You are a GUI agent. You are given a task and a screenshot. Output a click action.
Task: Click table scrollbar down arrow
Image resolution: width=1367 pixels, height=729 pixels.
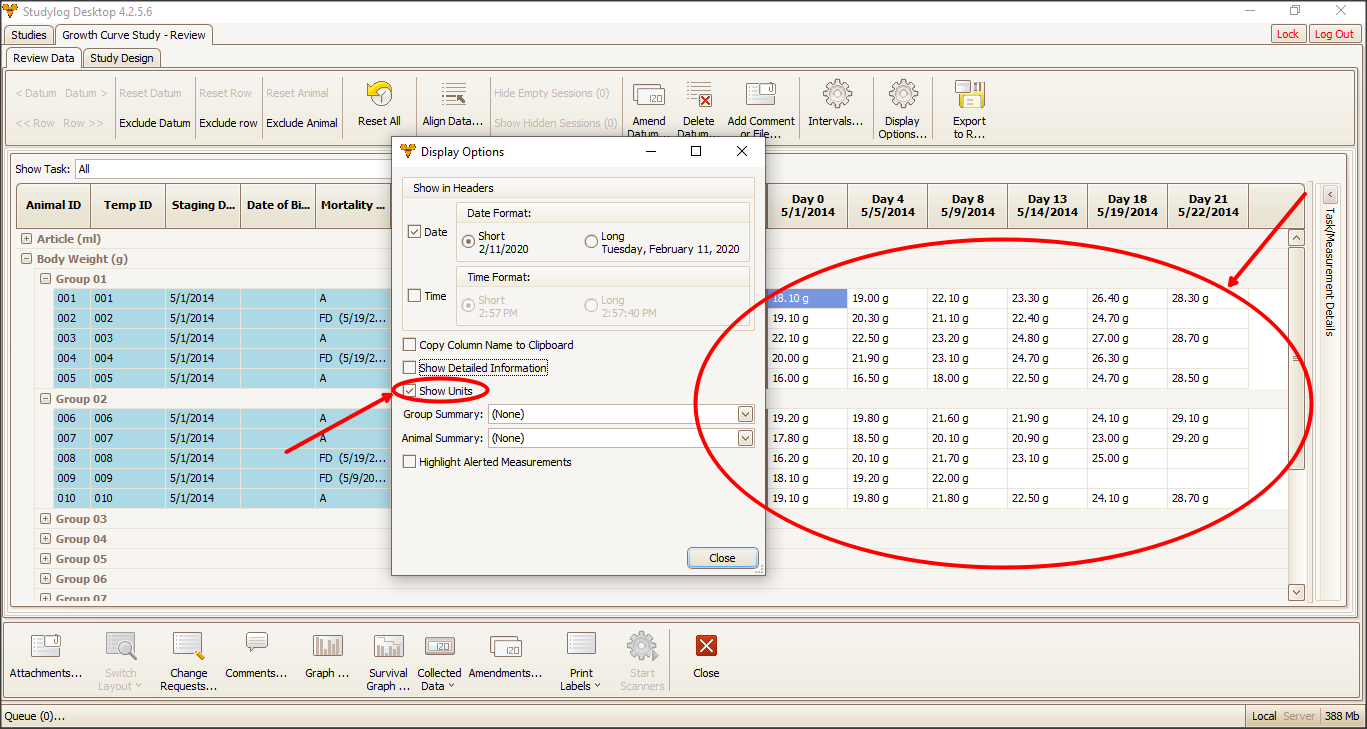(1296, 592)
